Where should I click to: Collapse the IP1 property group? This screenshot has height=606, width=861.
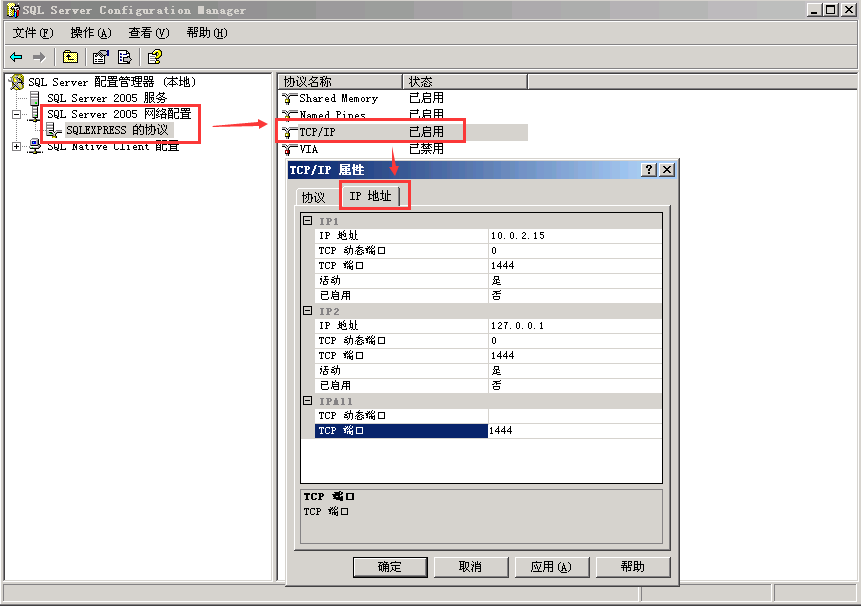[x=308, y=221]
